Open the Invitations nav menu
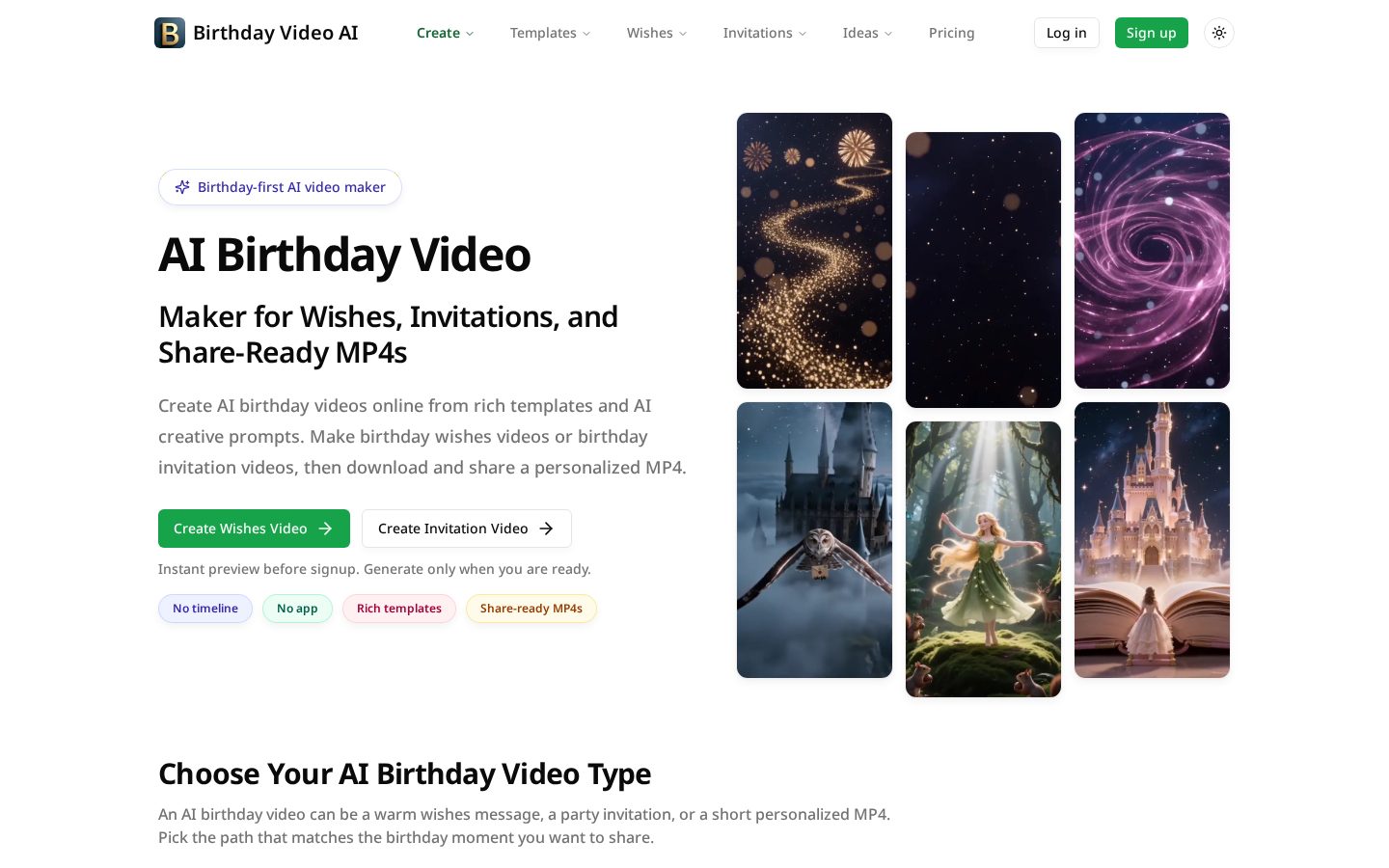This screenshot has height=868, width=1389. click(x=765, y=33)
